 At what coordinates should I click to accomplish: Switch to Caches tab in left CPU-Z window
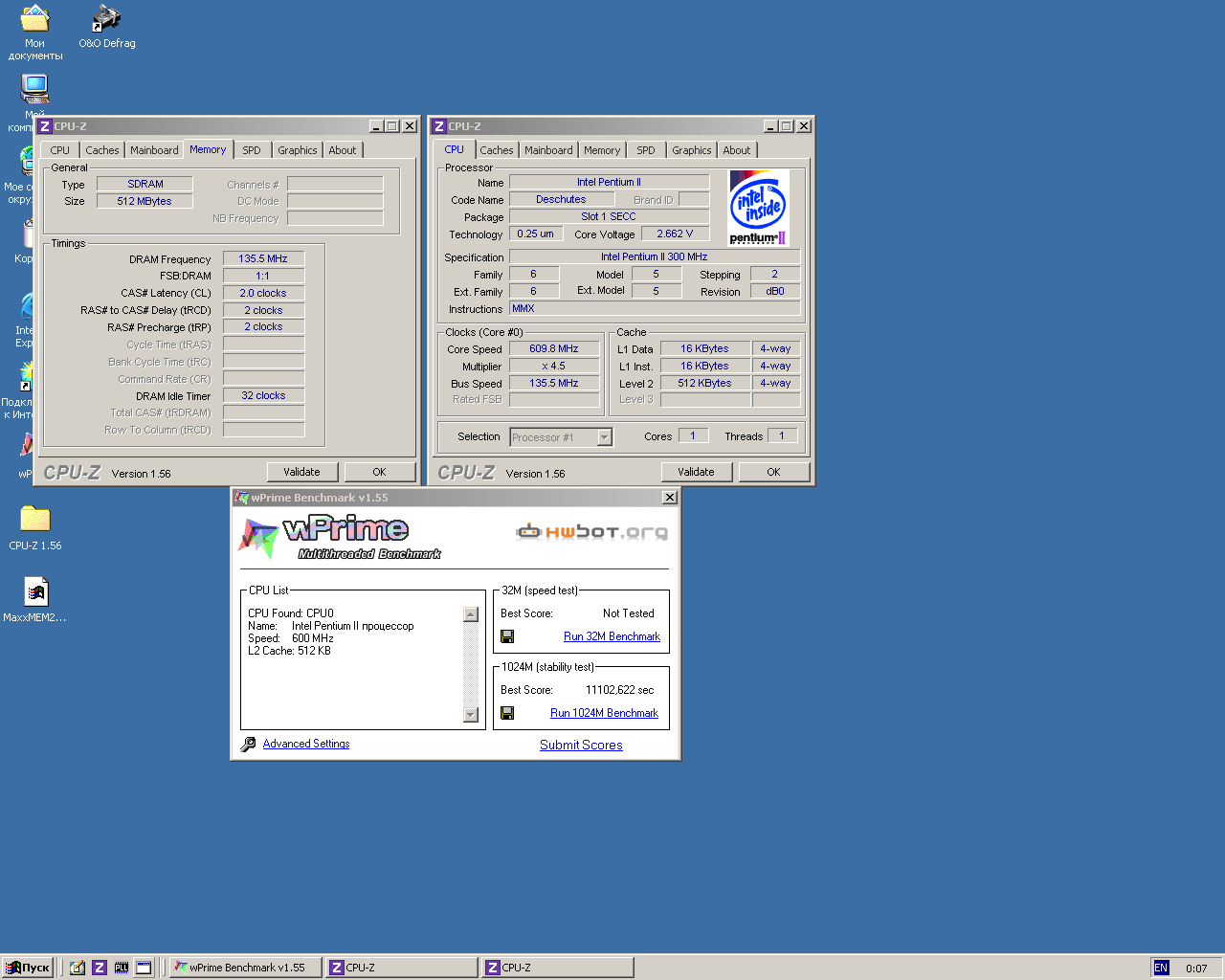click(x=102, y=150)
